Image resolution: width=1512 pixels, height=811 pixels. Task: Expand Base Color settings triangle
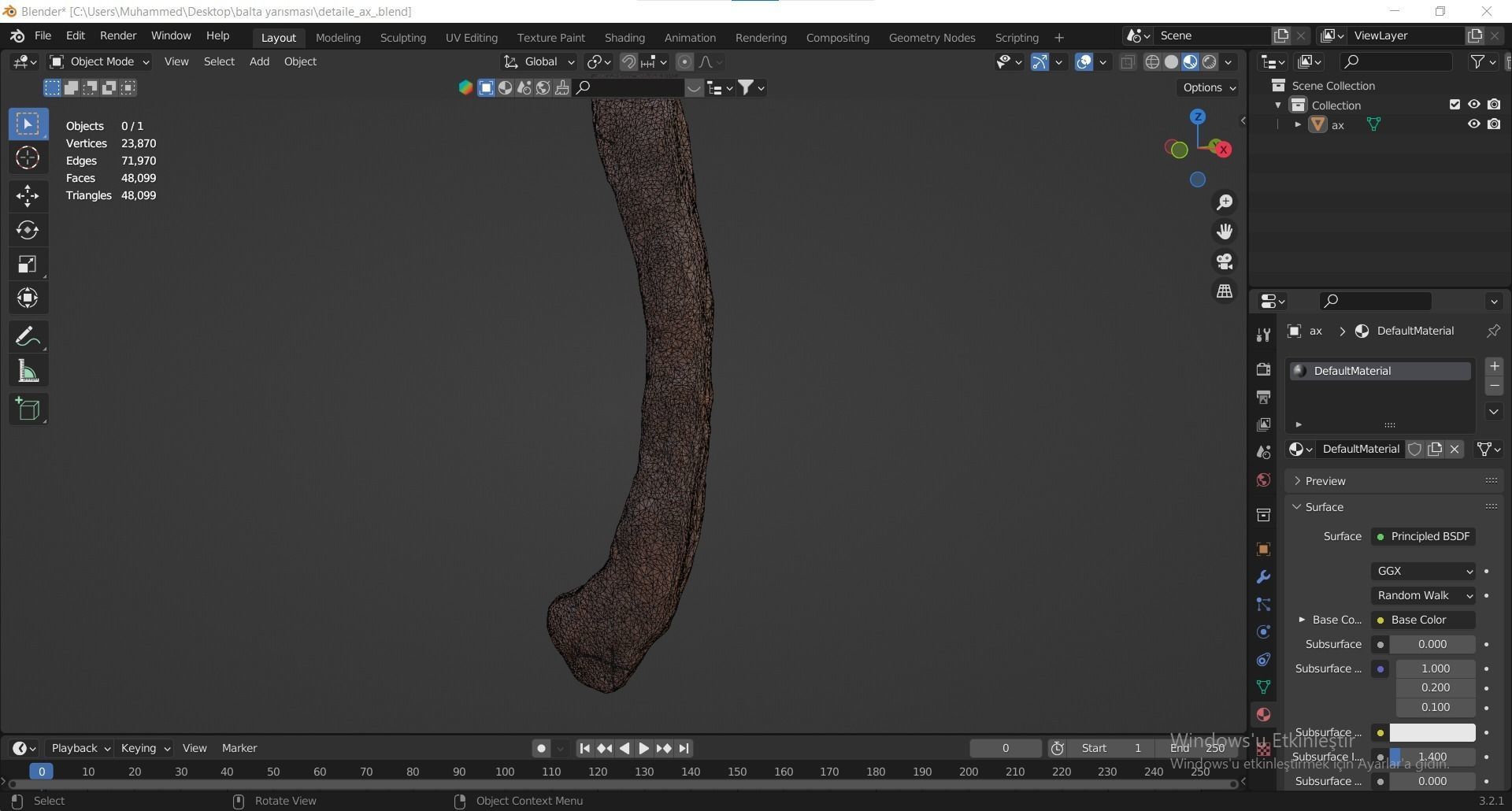pyautogui.click(x=1302, y=620)
